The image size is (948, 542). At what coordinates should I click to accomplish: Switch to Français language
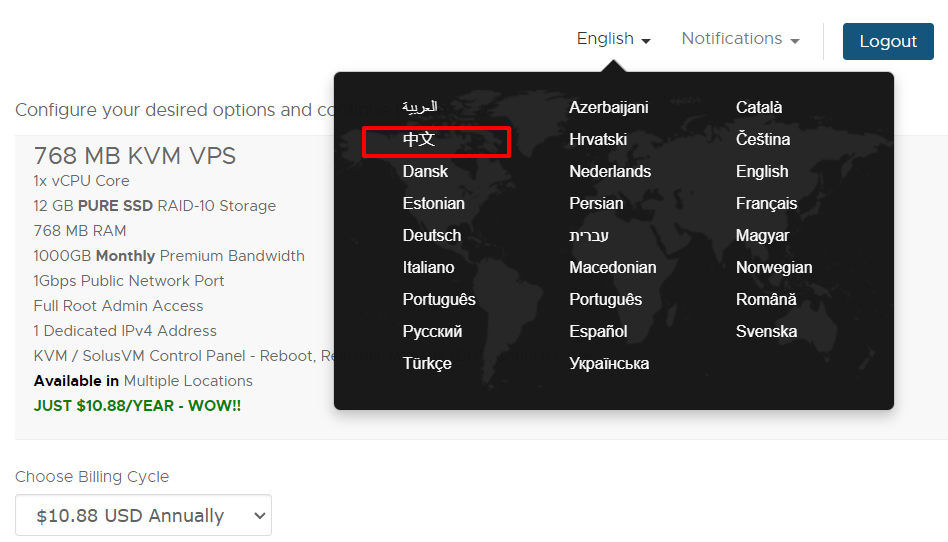(x=766, y=203)
